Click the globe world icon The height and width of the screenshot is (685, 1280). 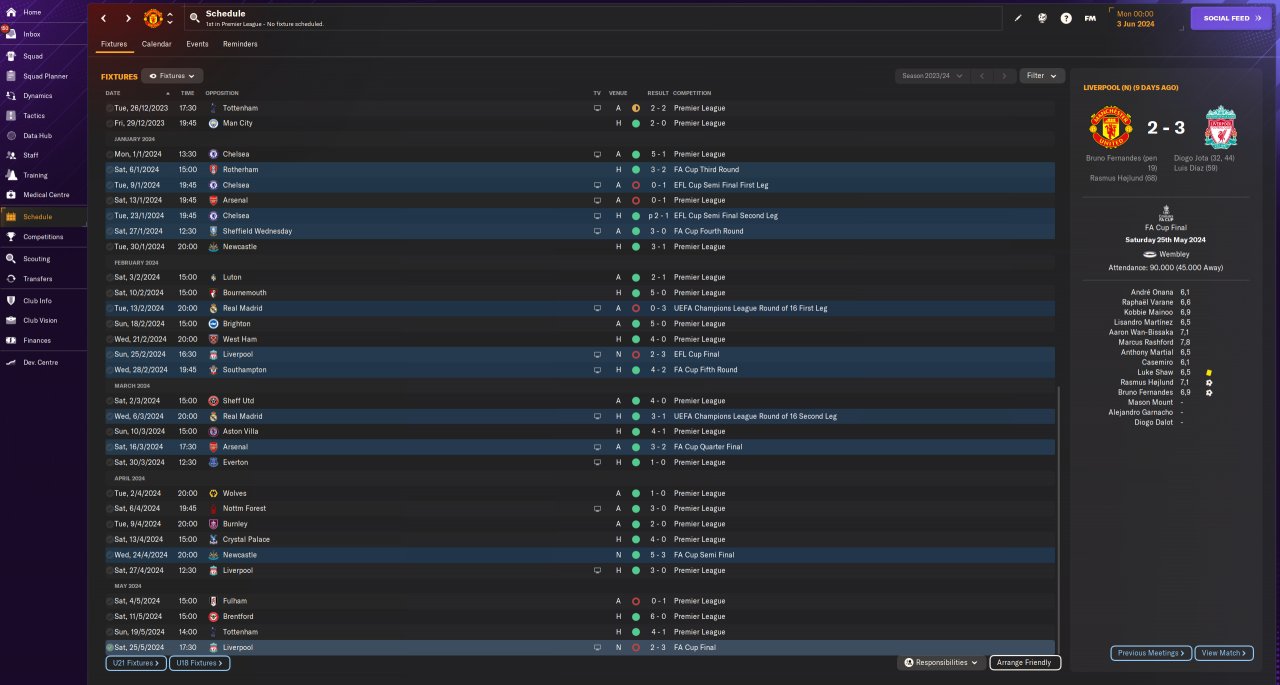pos(1042,18)
